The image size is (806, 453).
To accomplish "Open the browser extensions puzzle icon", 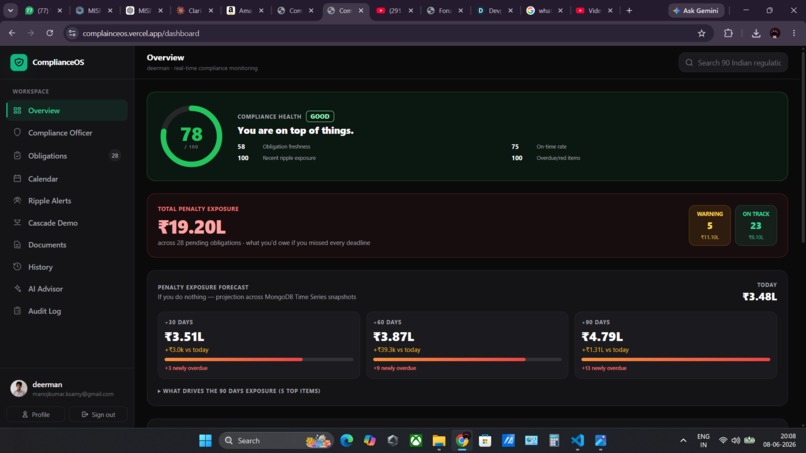I will click(x=728, y=33).
